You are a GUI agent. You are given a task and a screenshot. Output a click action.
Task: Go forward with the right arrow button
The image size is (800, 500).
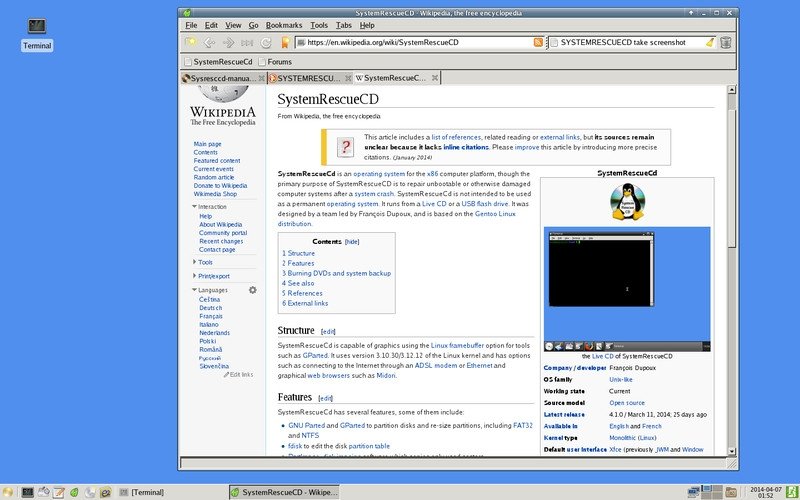tap(228, 42)
